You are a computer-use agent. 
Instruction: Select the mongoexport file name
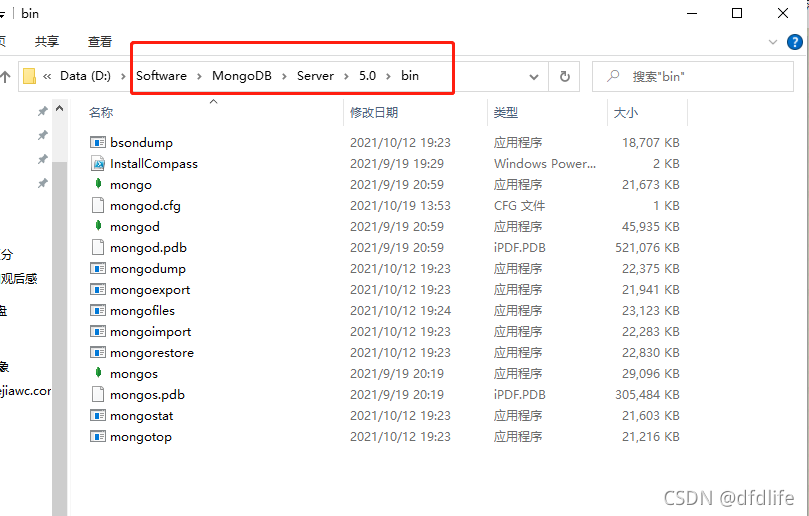point(150,290)
